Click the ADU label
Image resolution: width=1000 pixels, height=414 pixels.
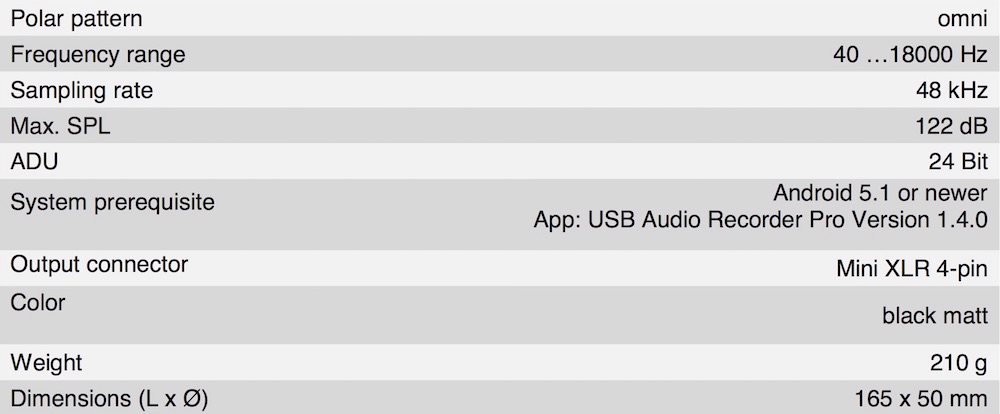[34, 162]
